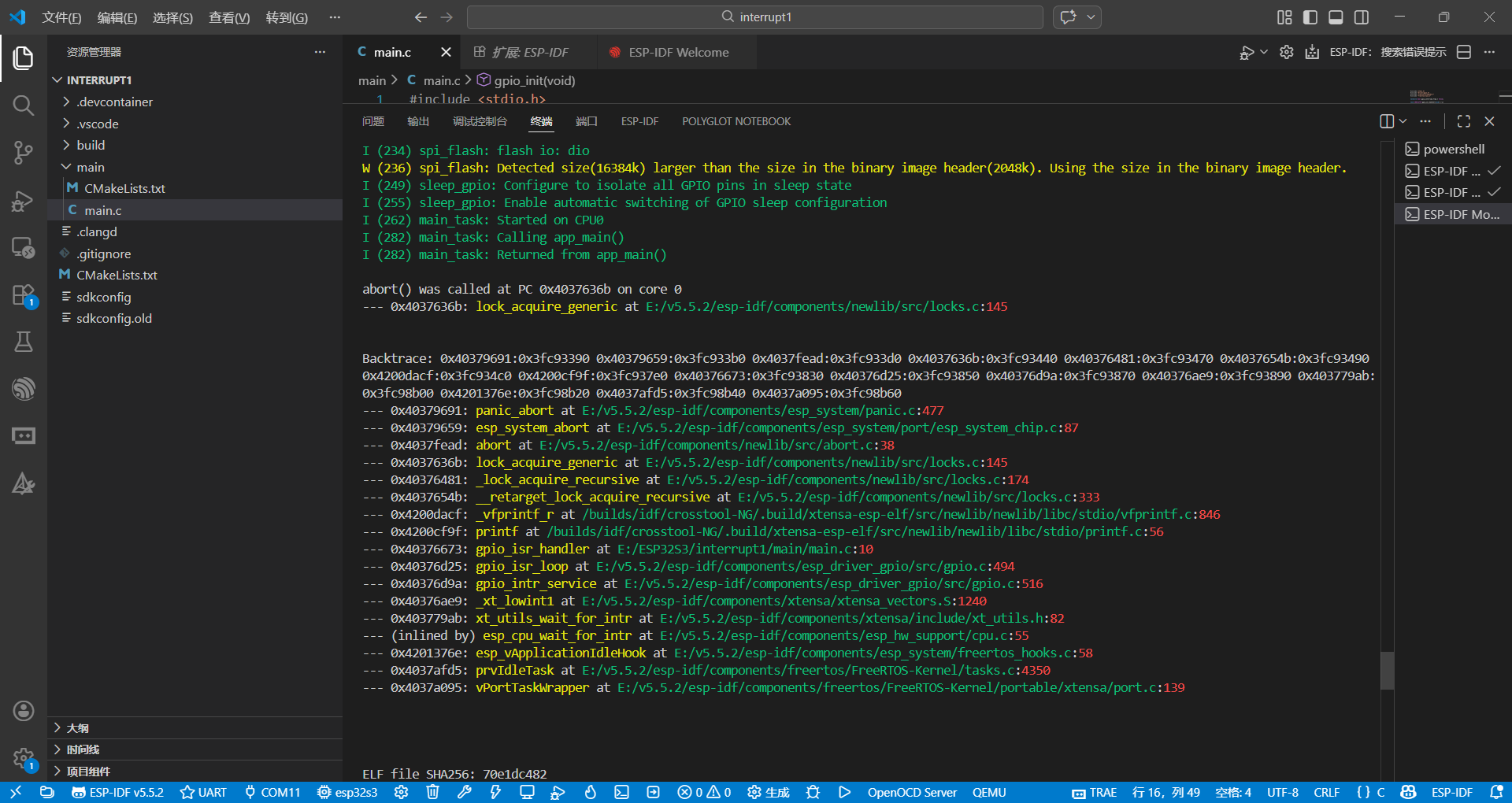Click the build project wrench icon in status bar
Screen dimensions: 1512x803
tap(464, 792)
